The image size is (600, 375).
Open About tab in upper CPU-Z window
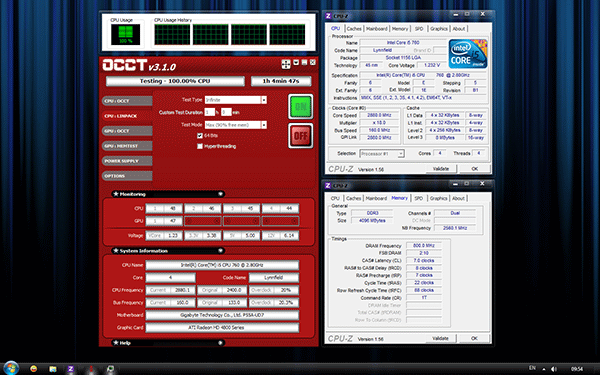pyautogui.click(x=459, y=29)
